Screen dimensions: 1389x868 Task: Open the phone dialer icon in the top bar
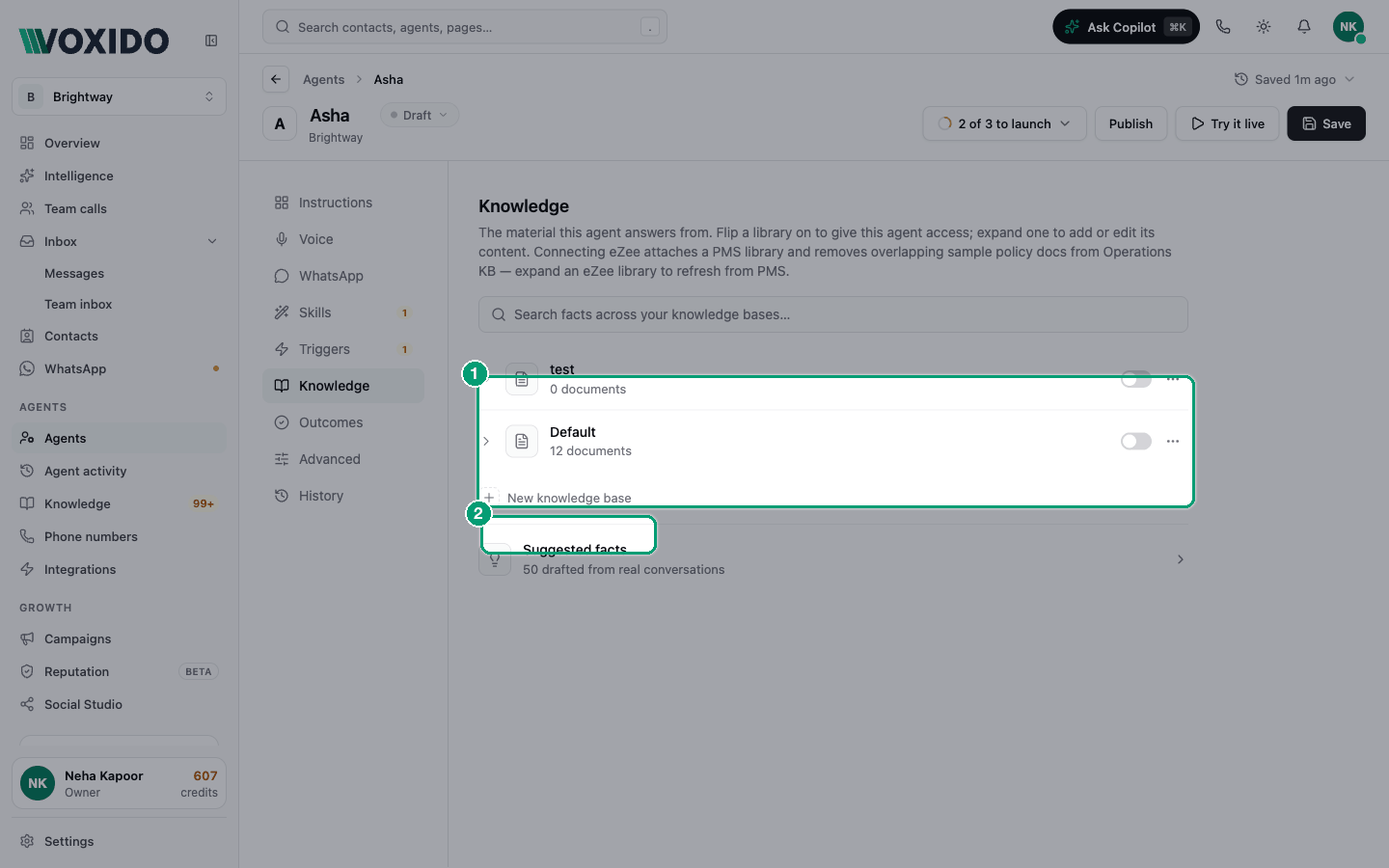pos(1223,27)
